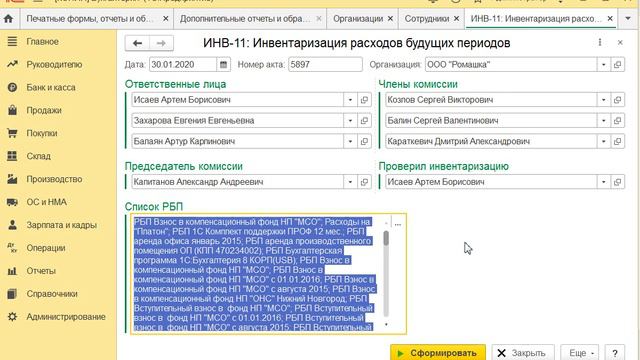Click the Список РБП scroll down arrow

pos(386,324)
